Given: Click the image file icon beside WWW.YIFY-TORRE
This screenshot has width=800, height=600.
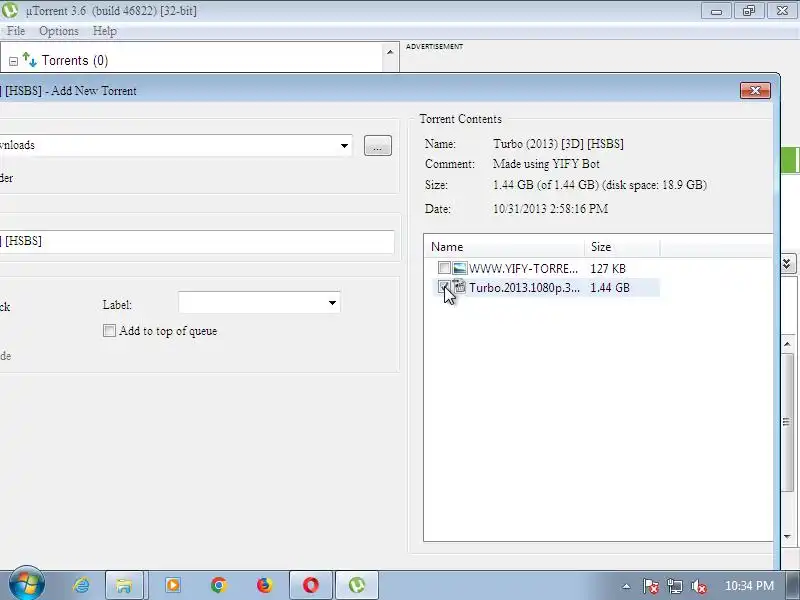Looking at the screenshot, I should pos(460,268).
